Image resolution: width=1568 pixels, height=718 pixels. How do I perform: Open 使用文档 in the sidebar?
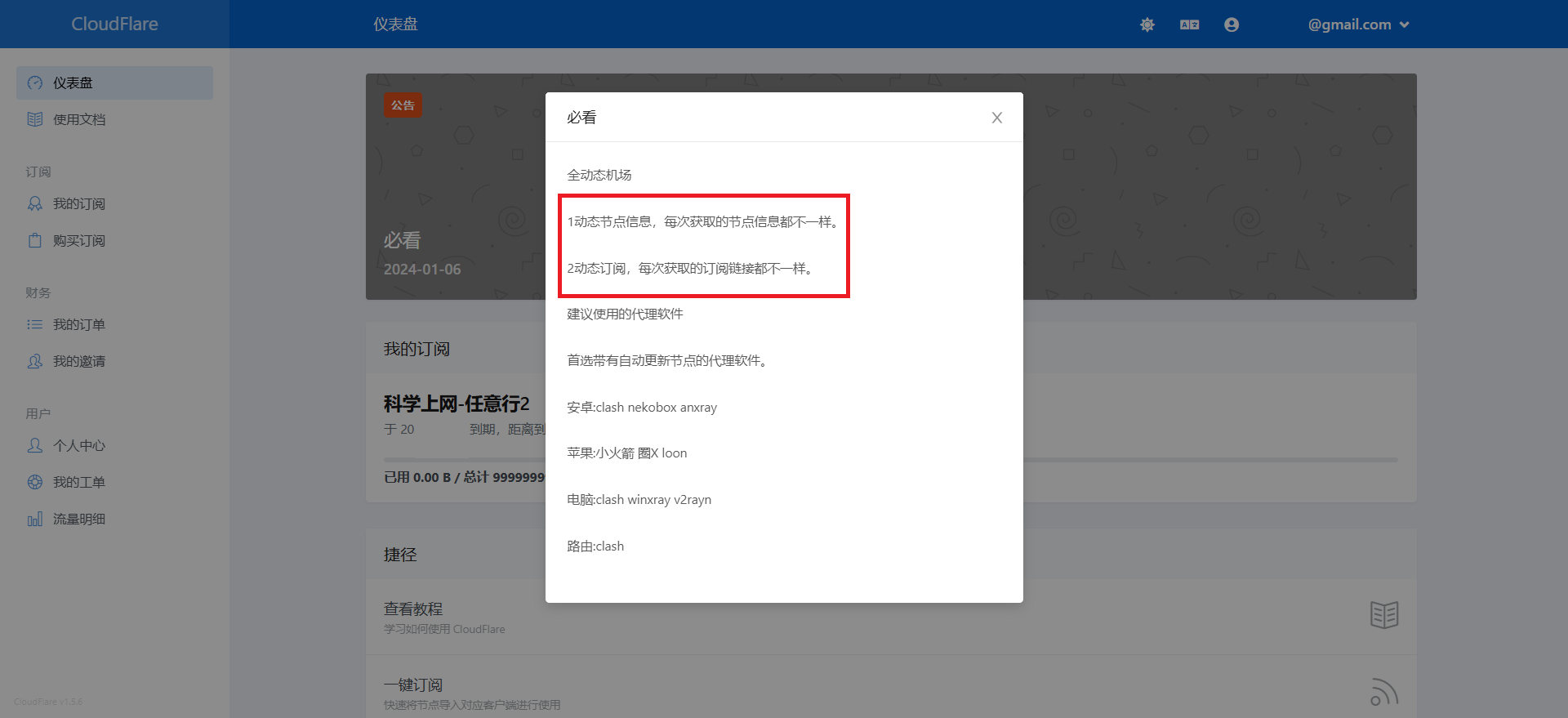[79, 119]
